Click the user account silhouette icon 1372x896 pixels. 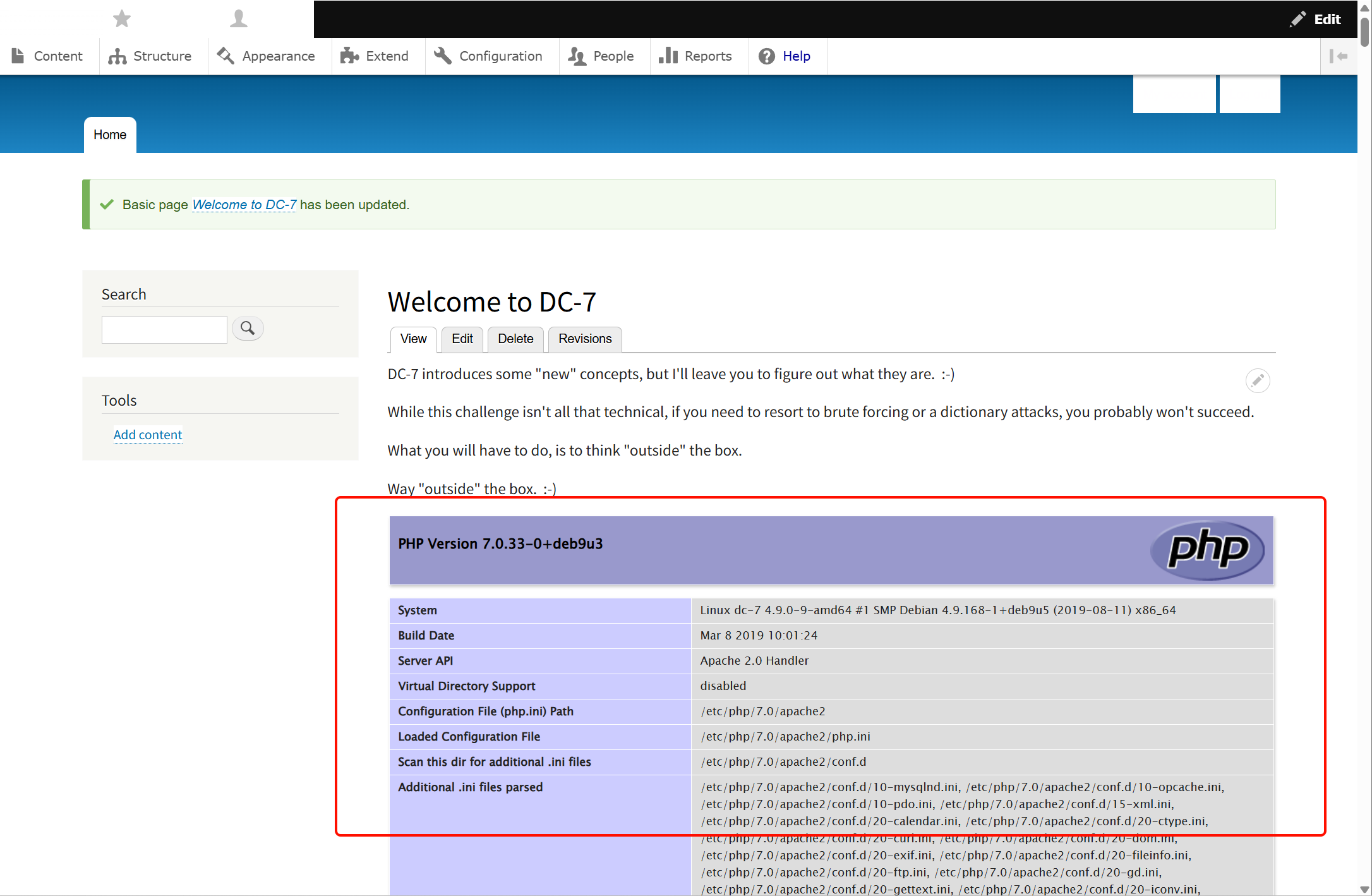click(x=239, y=19)
